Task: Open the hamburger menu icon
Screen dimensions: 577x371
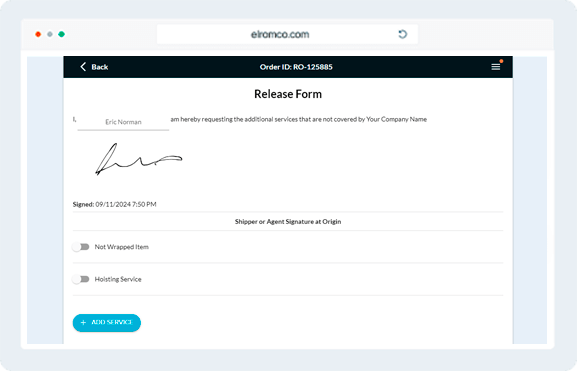Action: (495, 67)
